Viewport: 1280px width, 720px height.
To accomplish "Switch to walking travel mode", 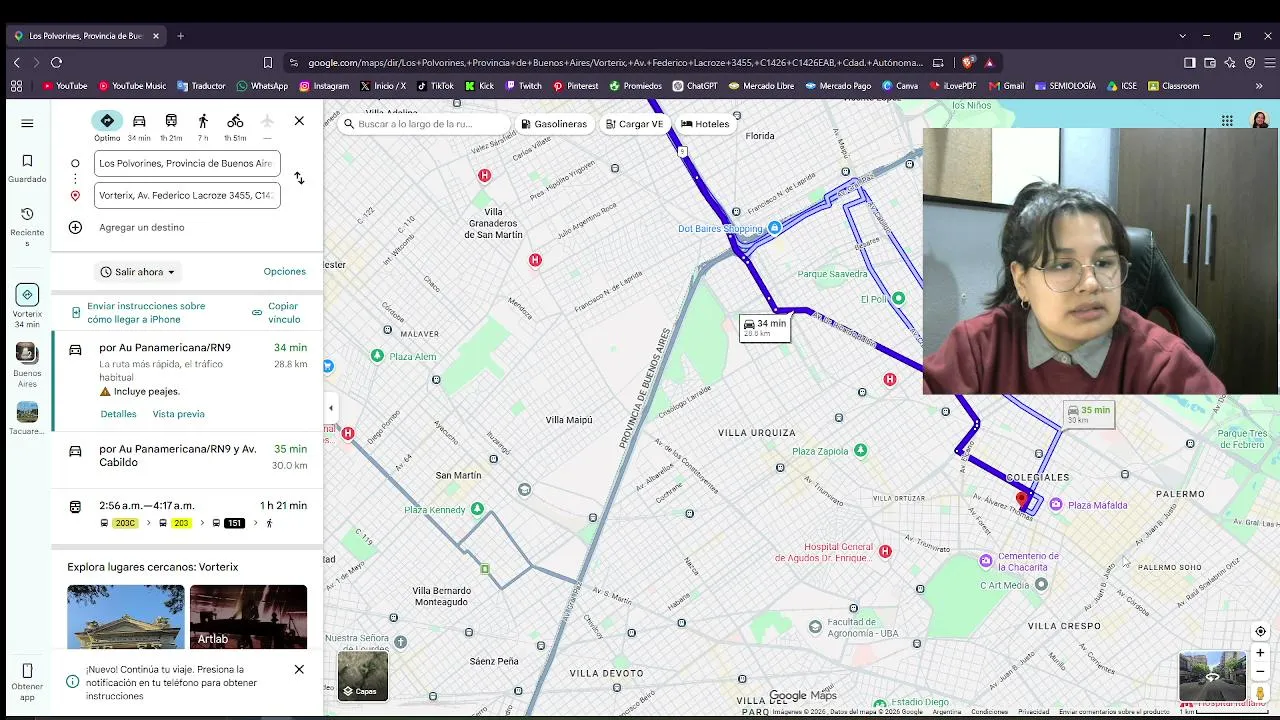I will 203,127.
